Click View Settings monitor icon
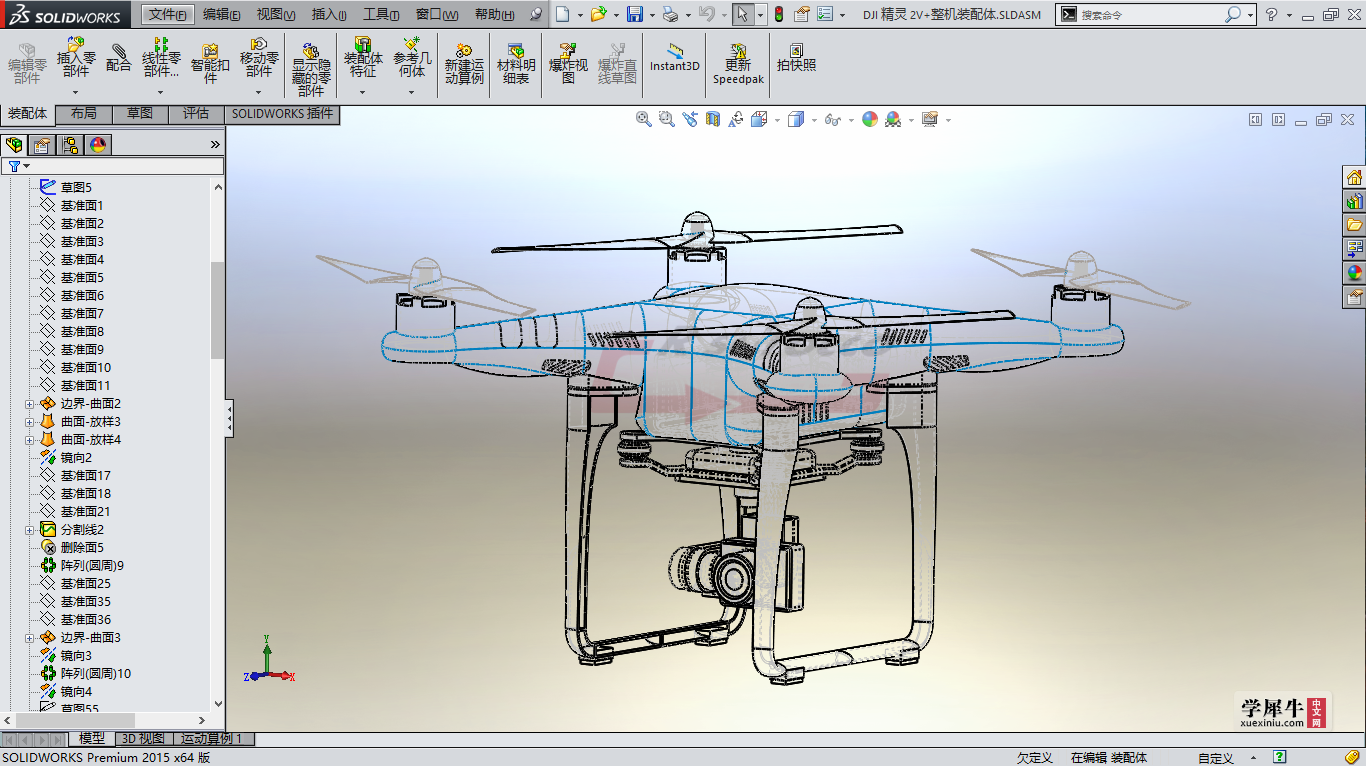 pos(930,119)
